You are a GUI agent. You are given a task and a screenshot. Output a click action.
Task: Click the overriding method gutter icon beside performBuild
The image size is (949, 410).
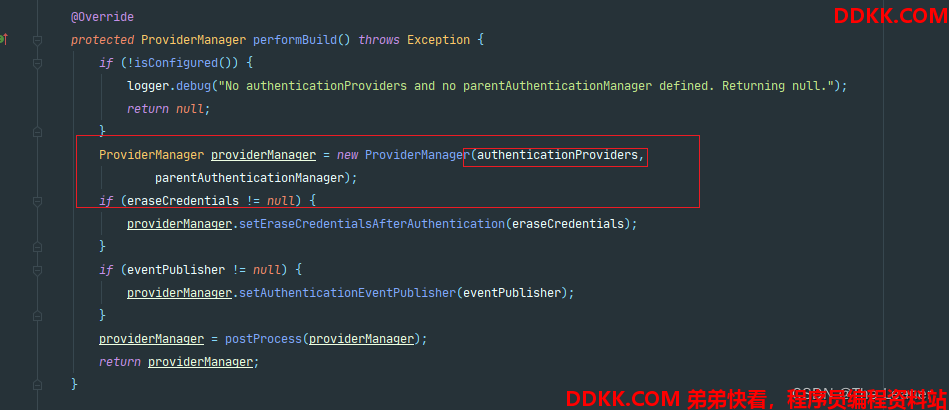3,39
